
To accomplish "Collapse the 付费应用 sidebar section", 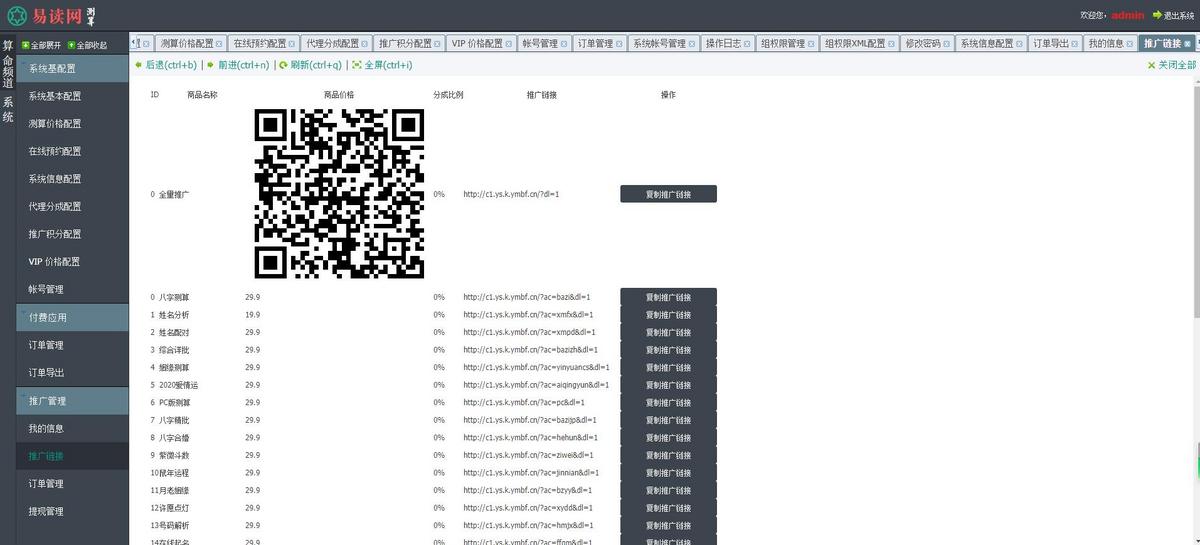I will (x=73, y=317).
